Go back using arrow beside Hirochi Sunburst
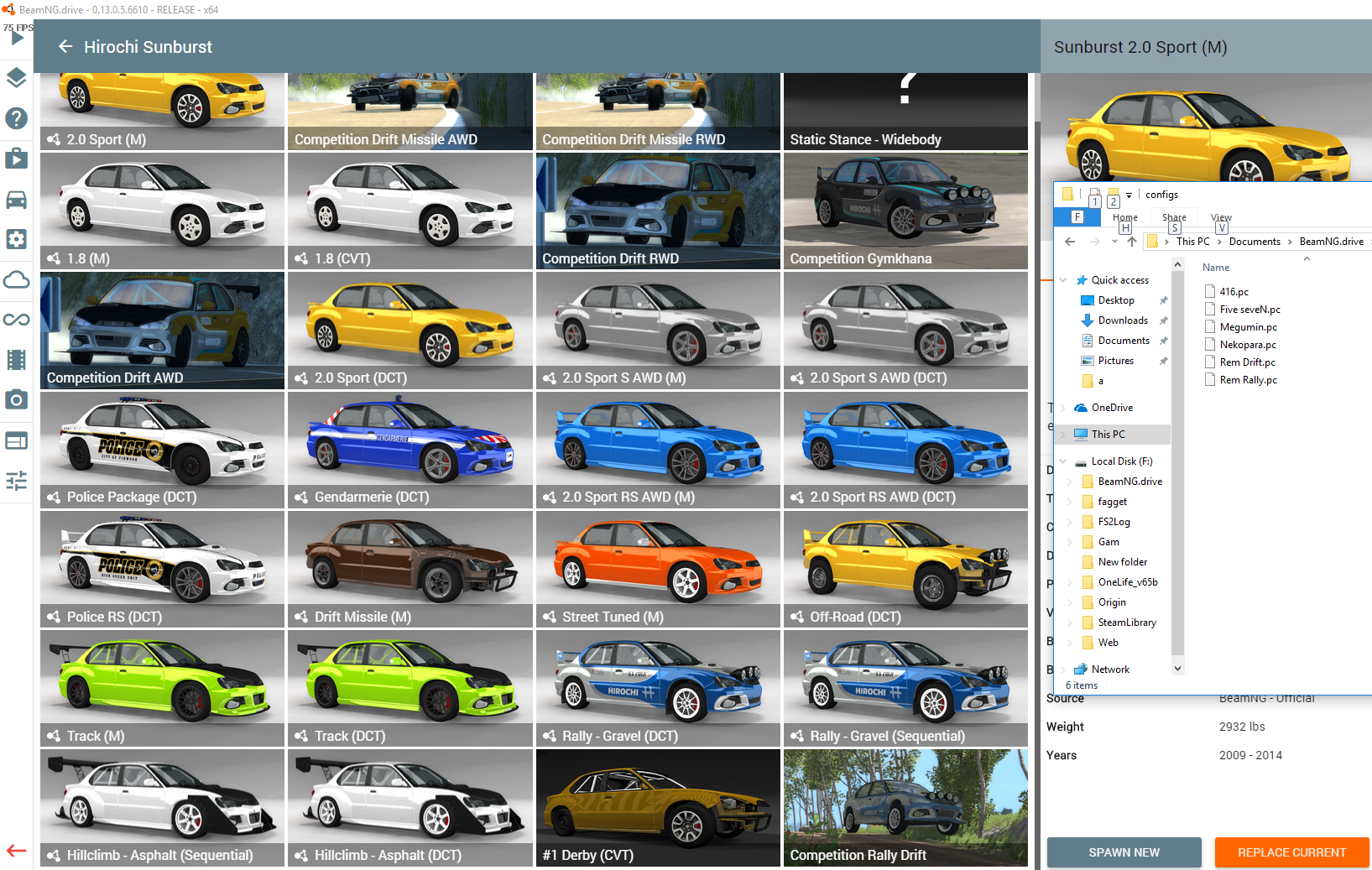The image size is (1372, 870). [x=65, y=46]
